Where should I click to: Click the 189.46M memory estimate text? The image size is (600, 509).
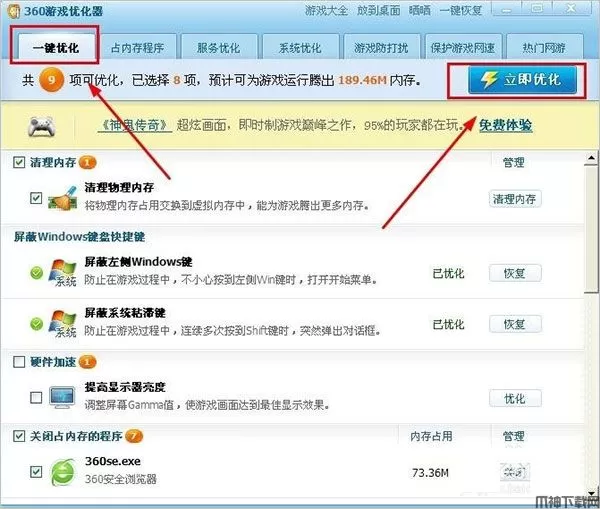coord(362,80)
